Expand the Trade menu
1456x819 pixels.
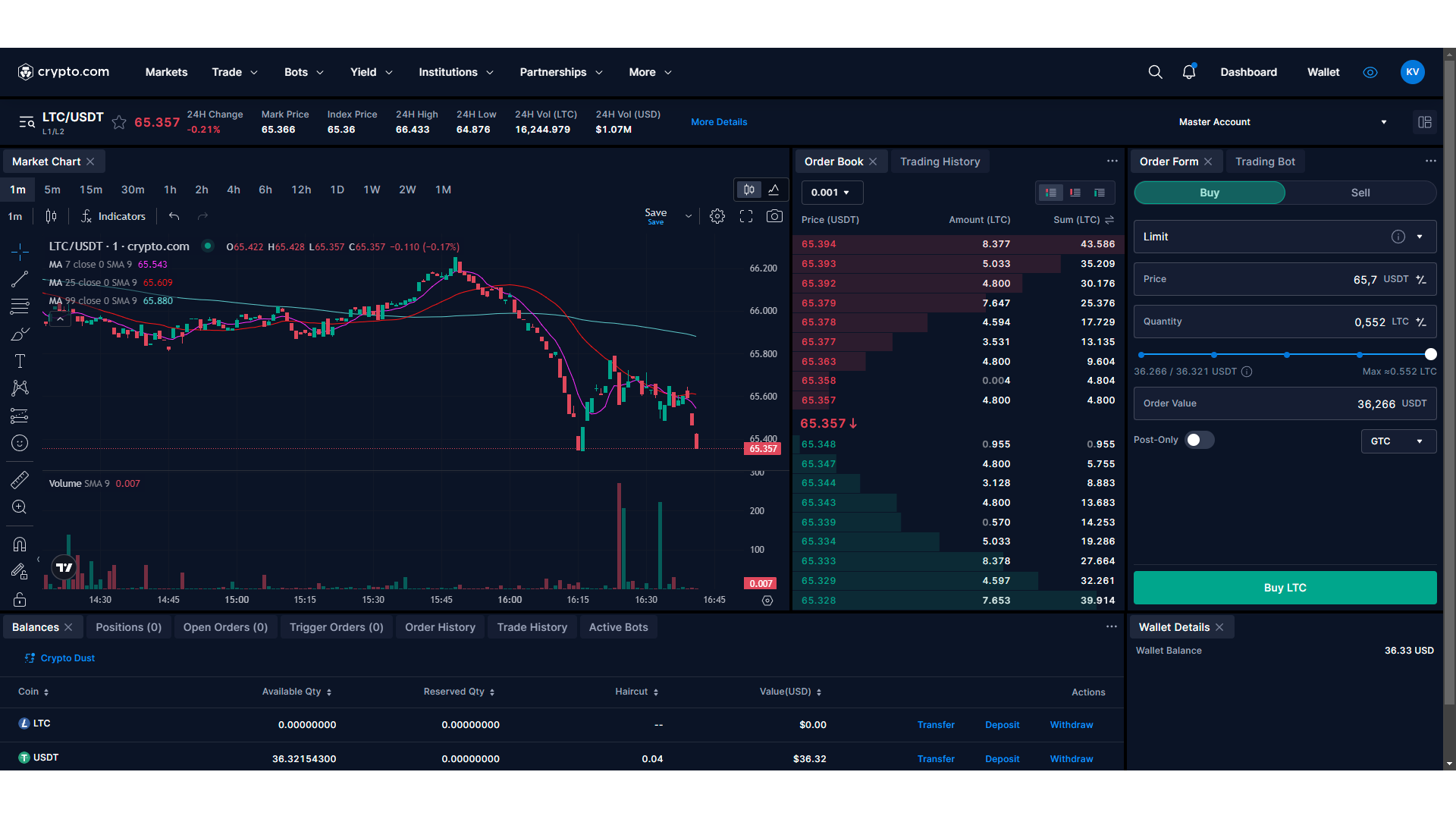(x=234, y=72)
